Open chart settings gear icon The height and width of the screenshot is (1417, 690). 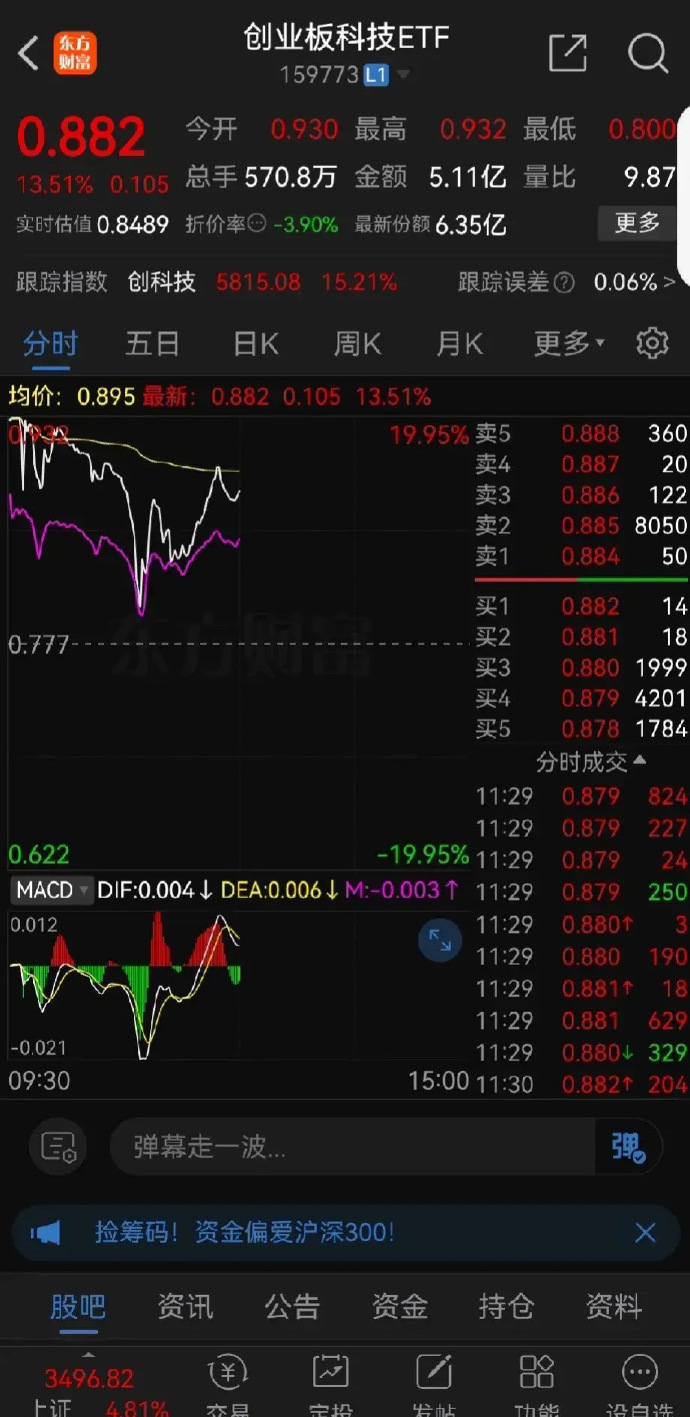coord(652,343)
